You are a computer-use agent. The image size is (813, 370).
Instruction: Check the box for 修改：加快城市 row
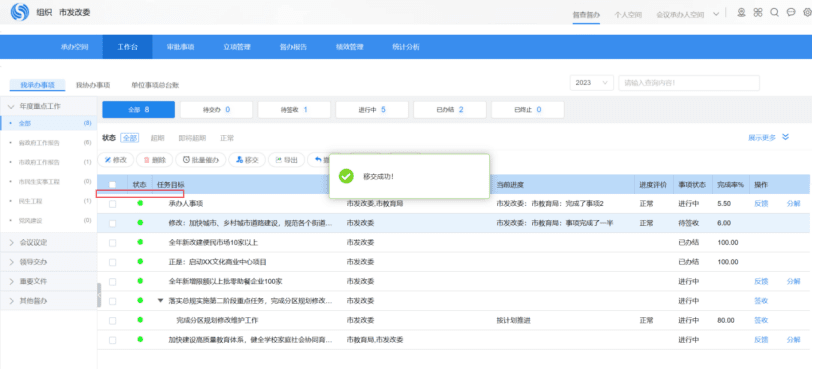[x=113, y=223]
